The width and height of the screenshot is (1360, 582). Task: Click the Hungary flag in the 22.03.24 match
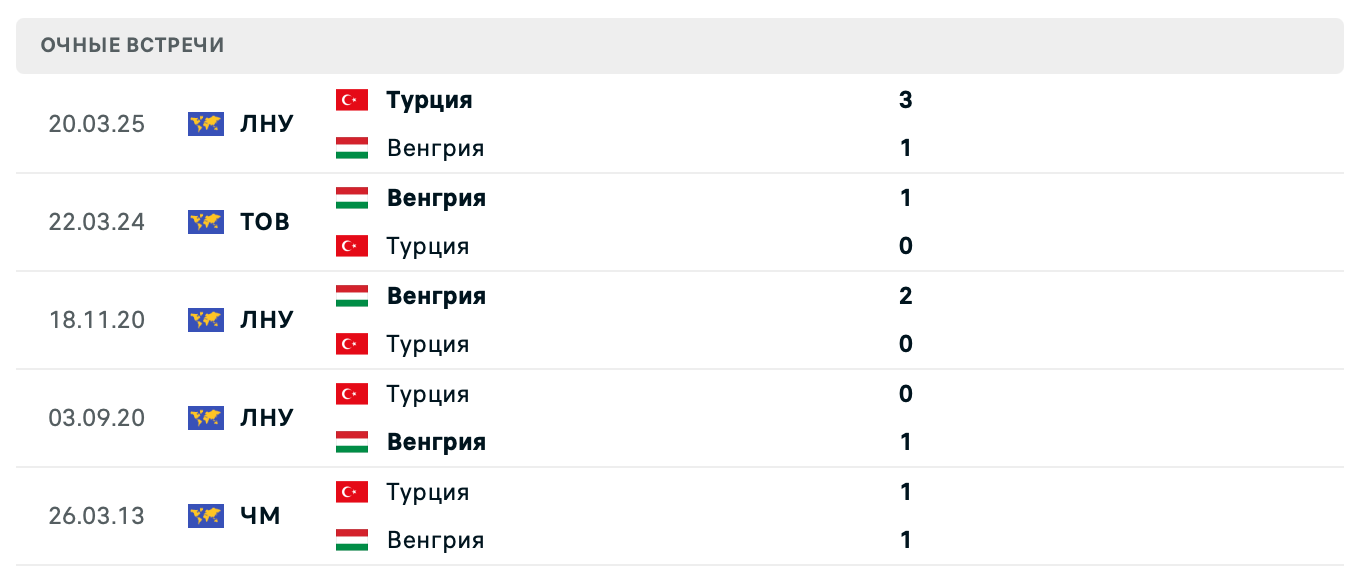tap(352, 198)
